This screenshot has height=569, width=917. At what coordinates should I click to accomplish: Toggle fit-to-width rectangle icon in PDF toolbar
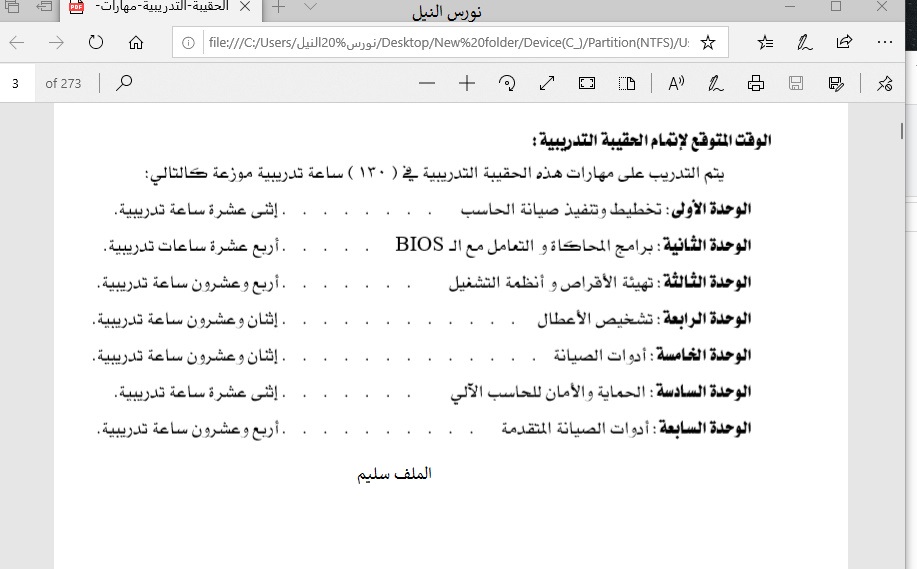click(x=587, y=84)
